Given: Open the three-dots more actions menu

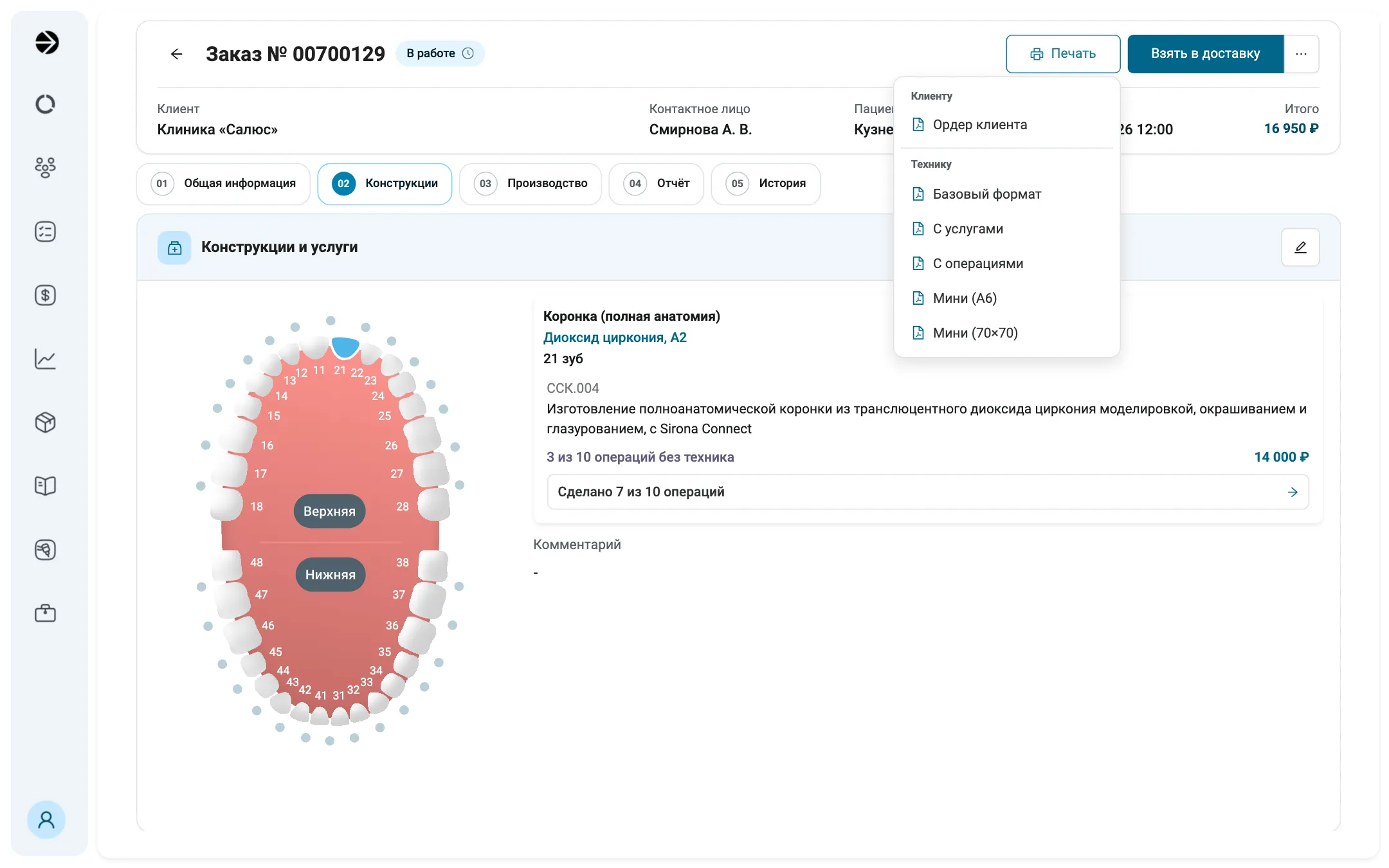Looking at the screenshot, I should tap(1302, 54).
